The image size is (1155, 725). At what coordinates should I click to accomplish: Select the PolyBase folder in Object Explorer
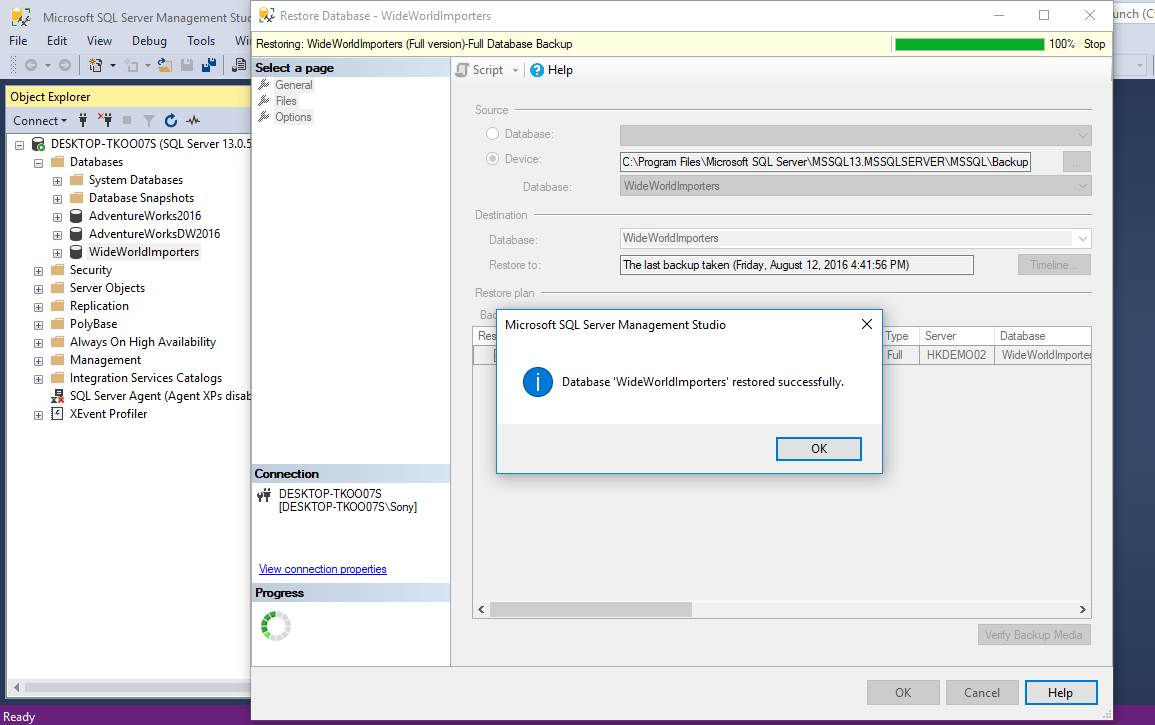pos(94,324)
